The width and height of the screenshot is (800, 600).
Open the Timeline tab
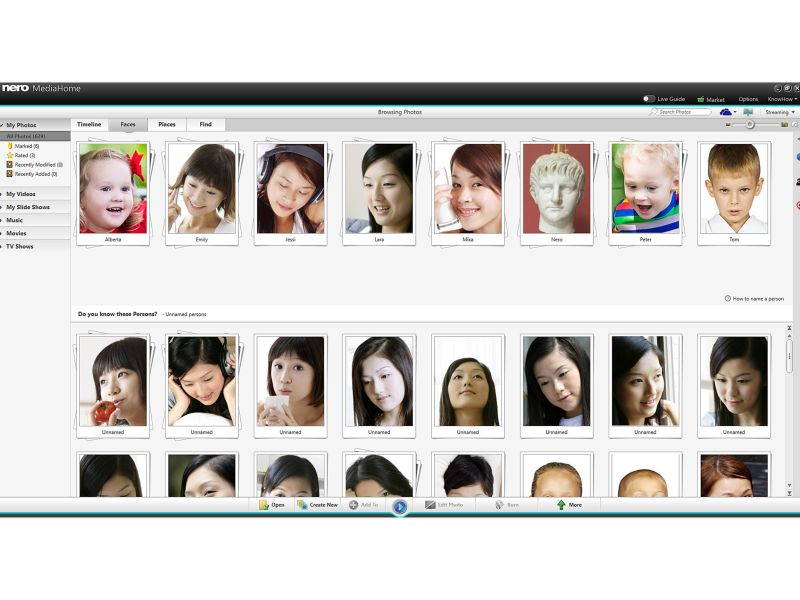click(88, 124)
